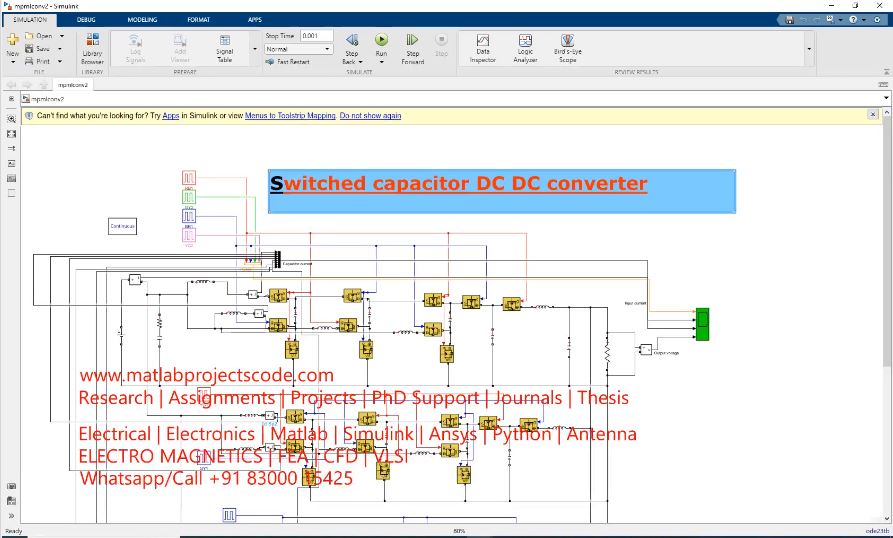
Task: Select the mpmlconv2 model tab
Action: click(73, 85)
